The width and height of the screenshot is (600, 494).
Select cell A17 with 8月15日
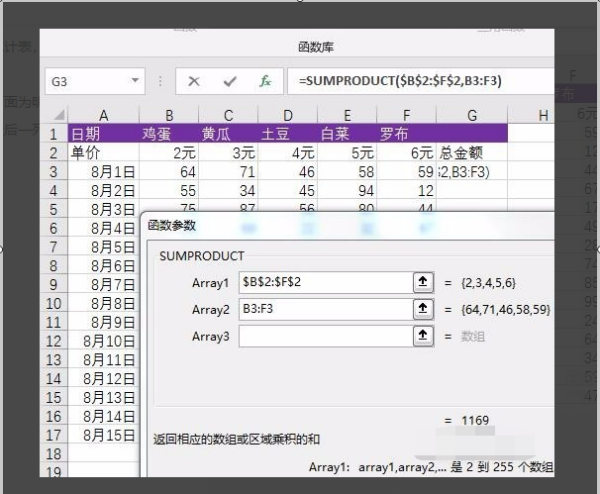(x=104, y=435)
